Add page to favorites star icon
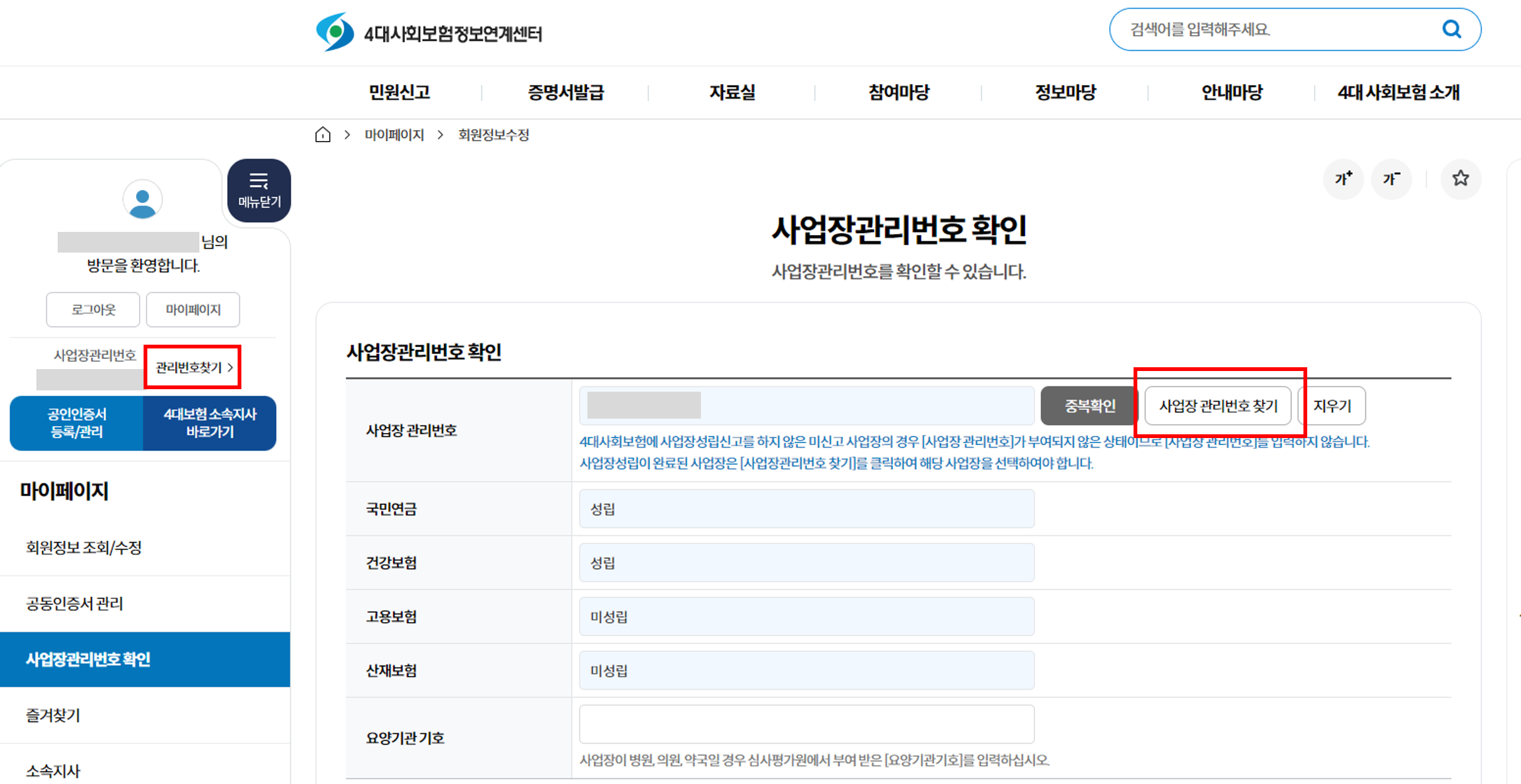 pyautogui.click(x=1460, y=179)
